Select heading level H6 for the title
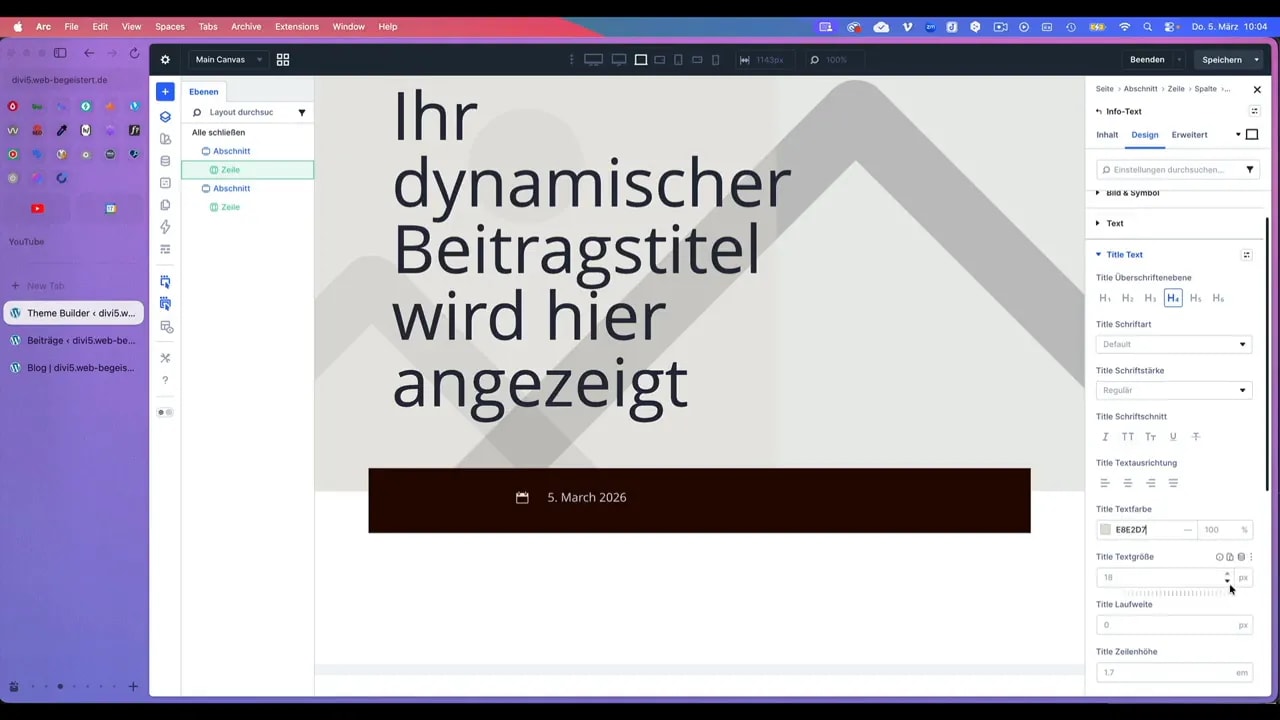Viewport: 1280px width, 720px height. click(1218, 297)
